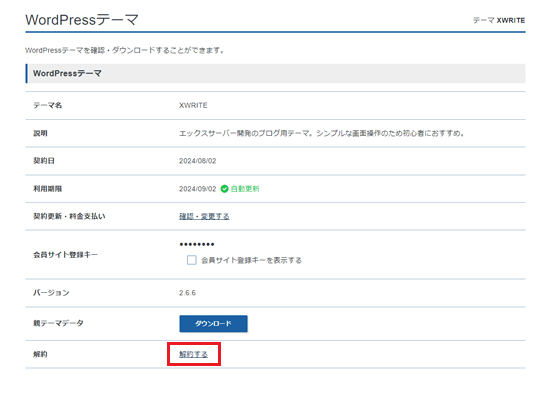Image resolution: width=550 pixels, height=400 pixels.
Task: Open the 解約する cancellation link
Action: 193,354
